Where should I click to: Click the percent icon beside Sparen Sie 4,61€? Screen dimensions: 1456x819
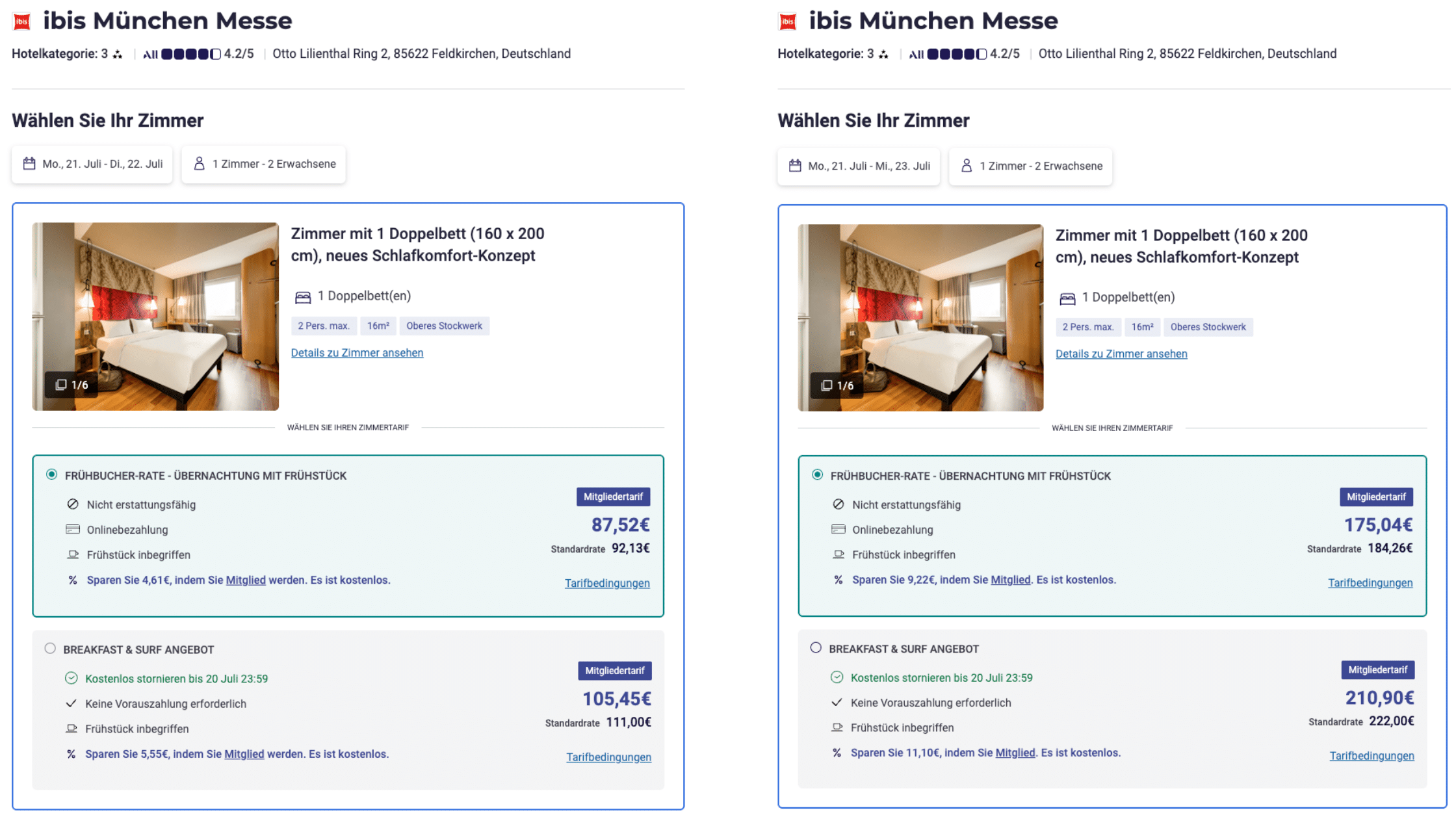tap(73, 580)
